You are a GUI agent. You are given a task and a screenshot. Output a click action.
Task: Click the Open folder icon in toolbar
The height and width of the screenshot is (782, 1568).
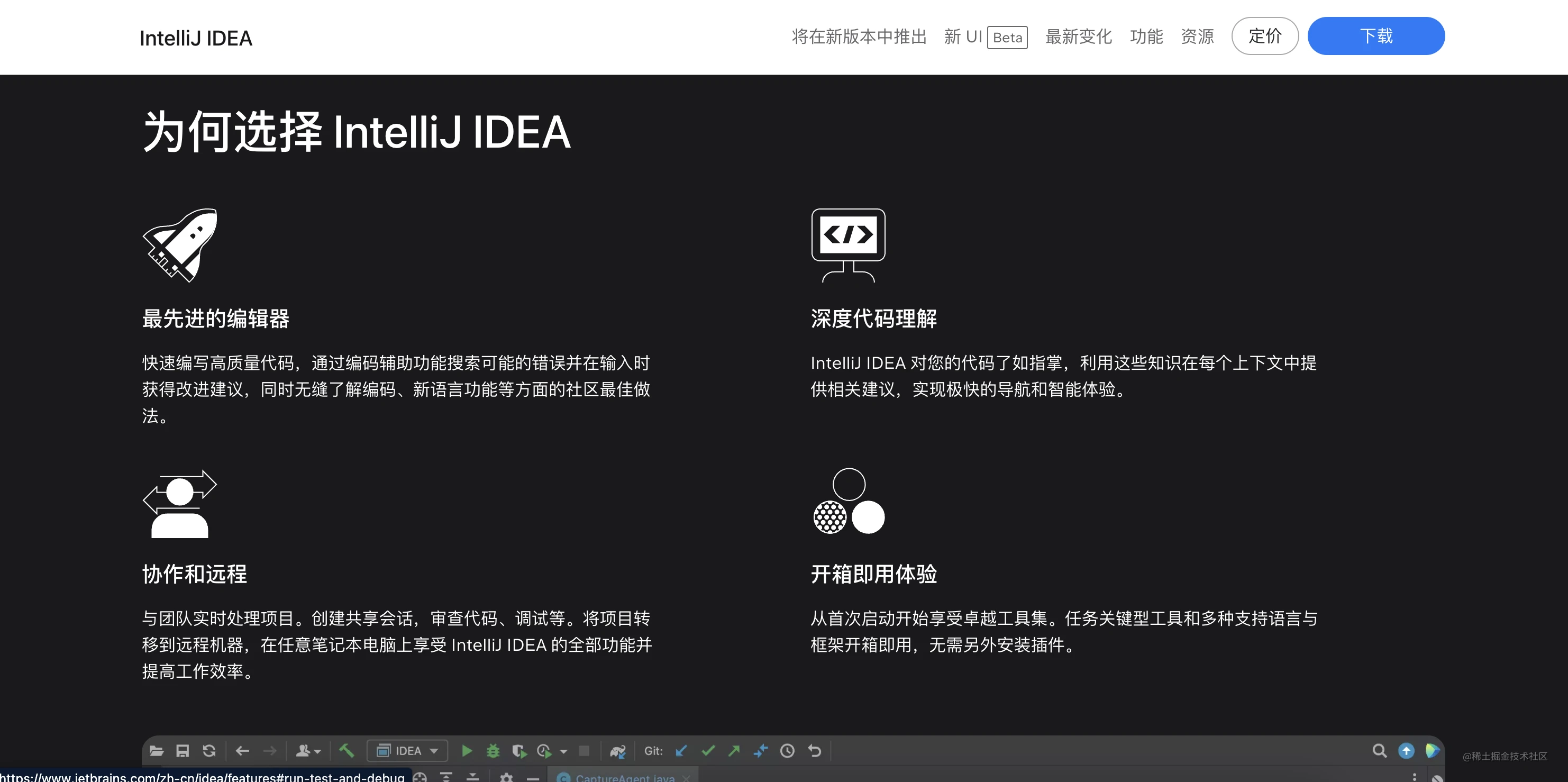157,750
